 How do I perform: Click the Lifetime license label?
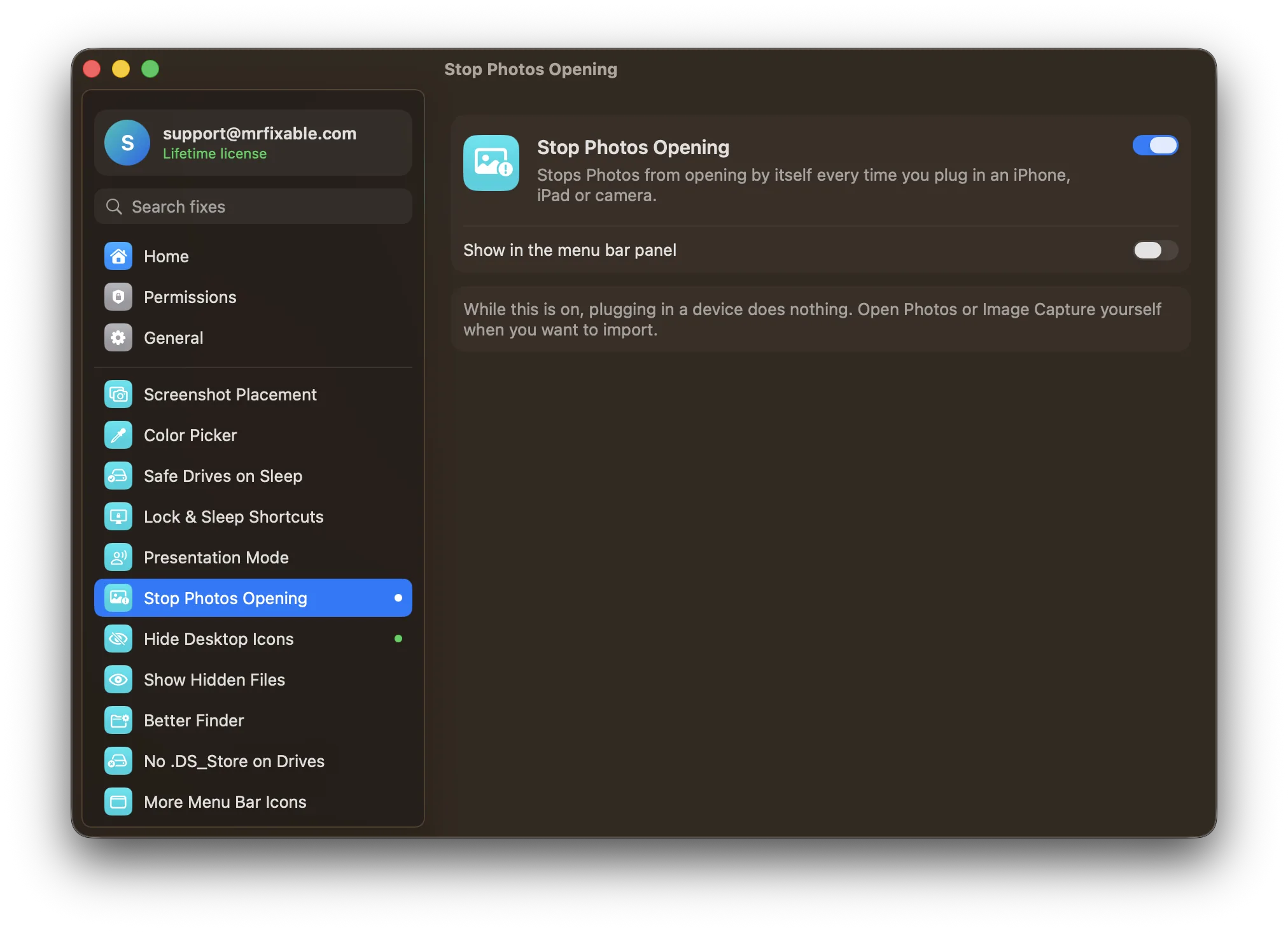pos(214,154)
